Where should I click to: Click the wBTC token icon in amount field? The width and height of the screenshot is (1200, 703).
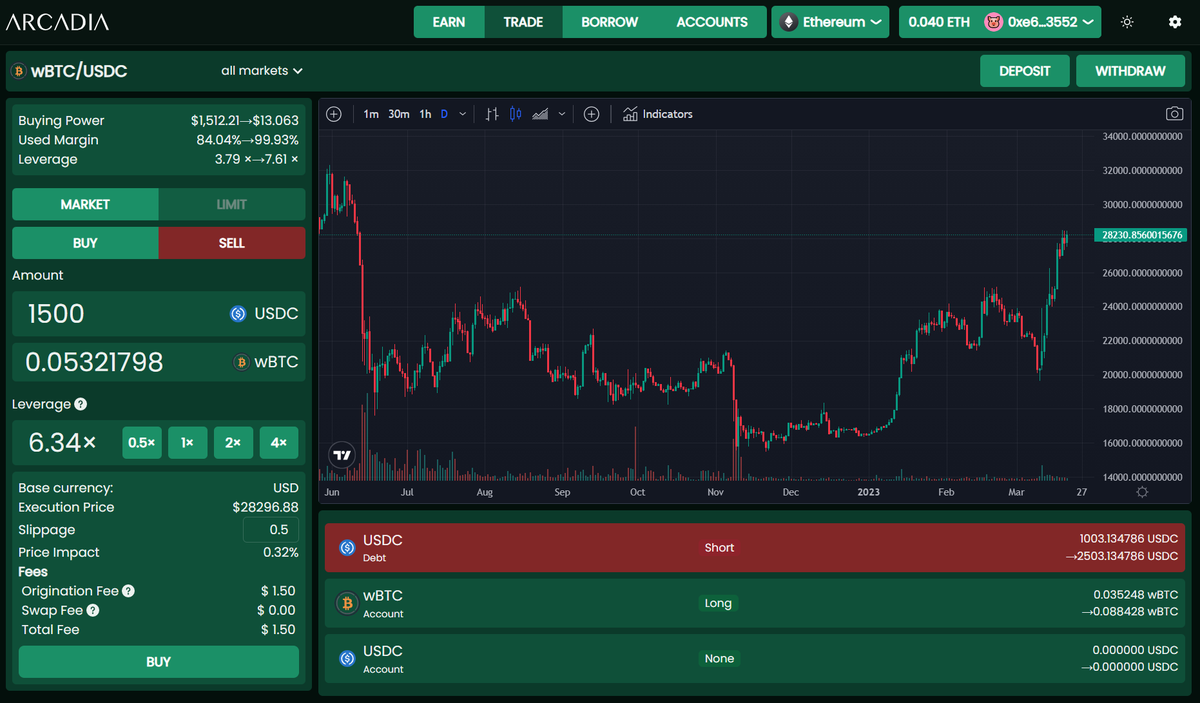pos(240,362)
